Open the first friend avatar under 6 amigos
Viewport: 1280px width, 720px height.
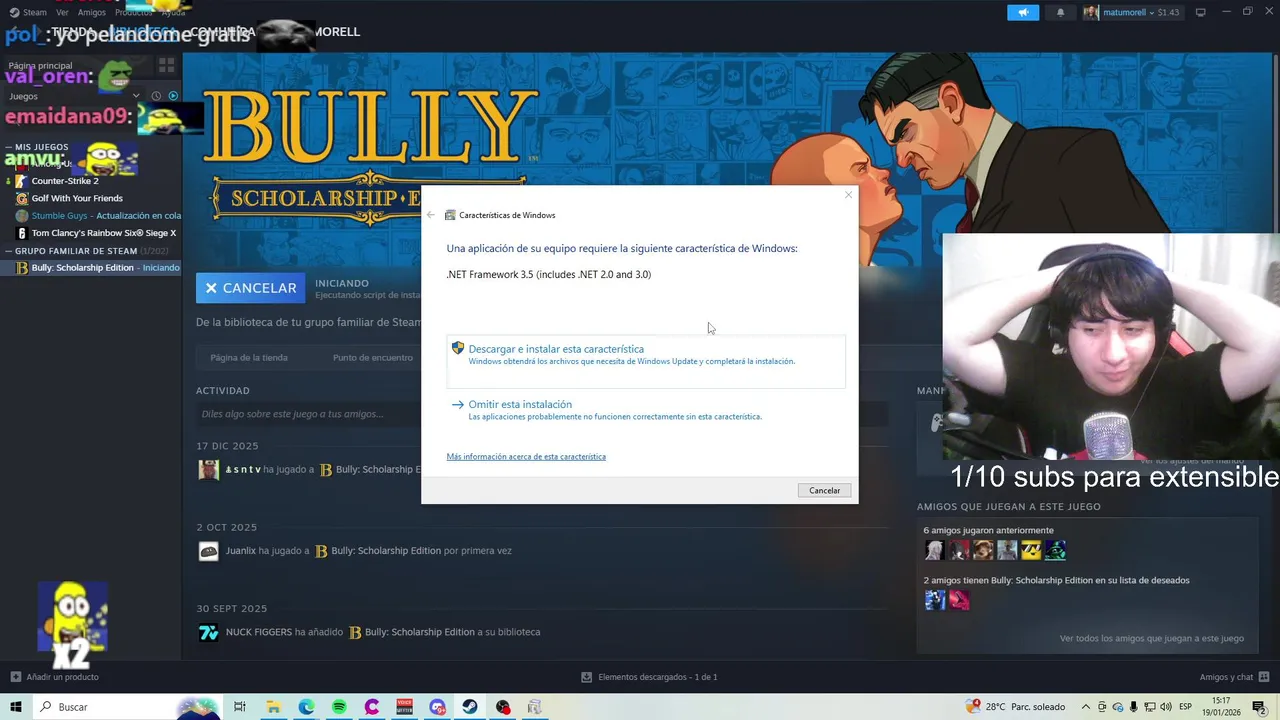[934, 550]
